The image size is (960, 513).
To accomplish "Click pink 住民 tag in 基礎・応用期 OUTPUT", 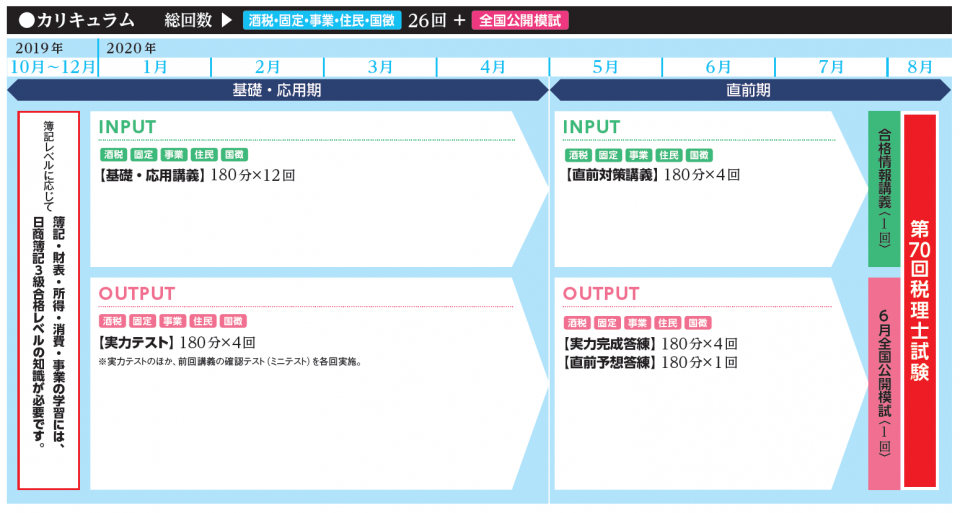I will (x=203, y=321).
